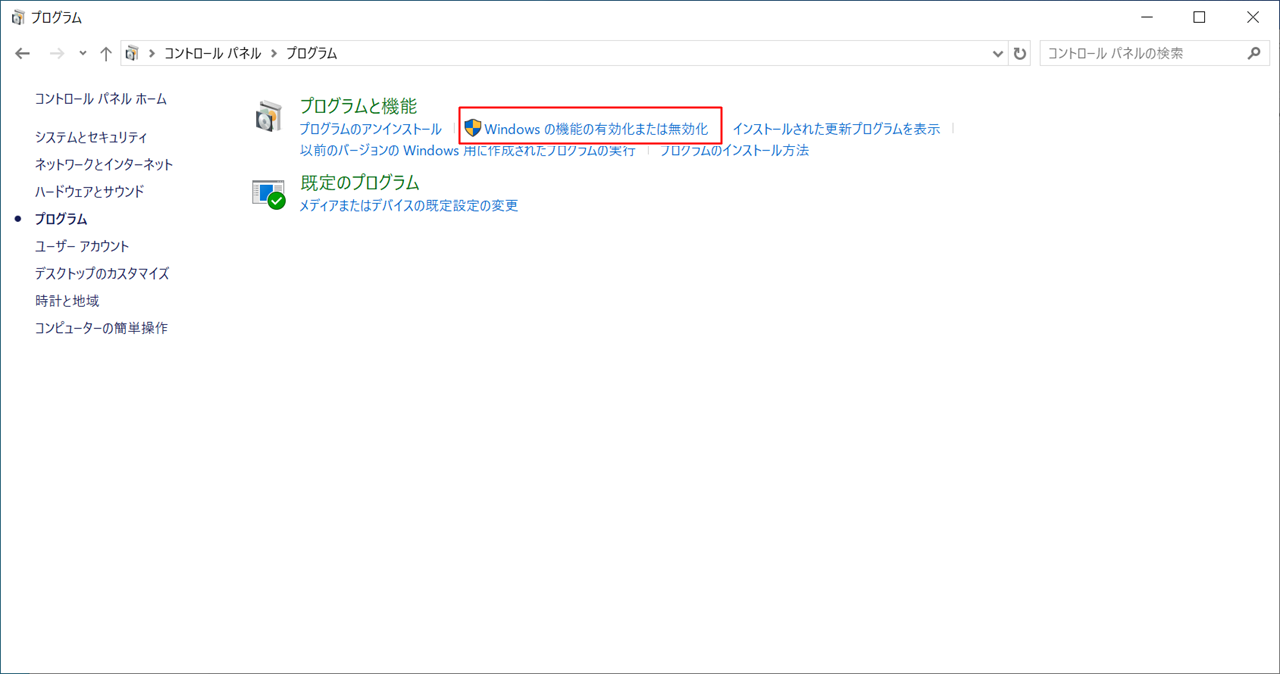Click the コントロール パネルの検索 search field
Screen dimensions: 1280x674
coord(1140,54)
